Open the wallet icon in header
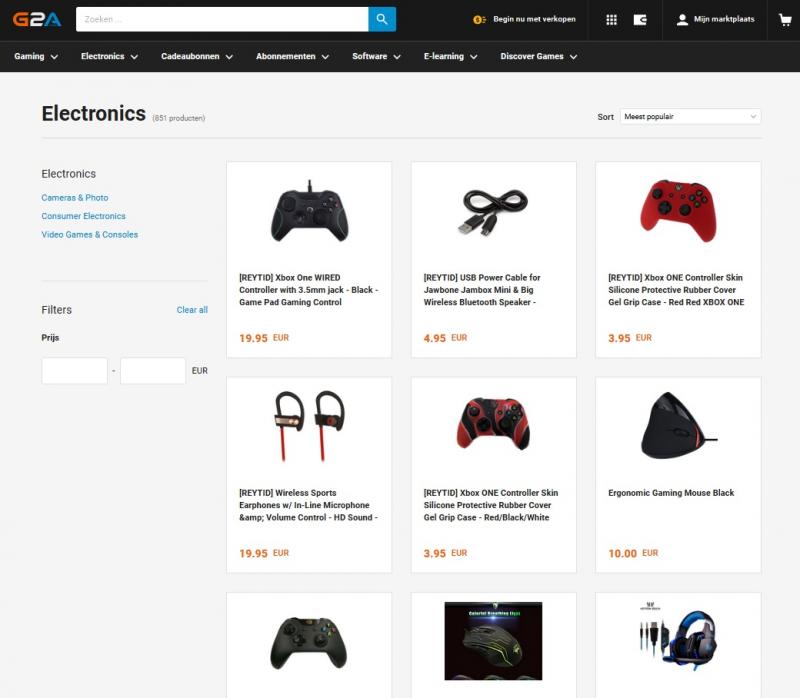This screenshot has width=800, height=698. pos(640,19)
